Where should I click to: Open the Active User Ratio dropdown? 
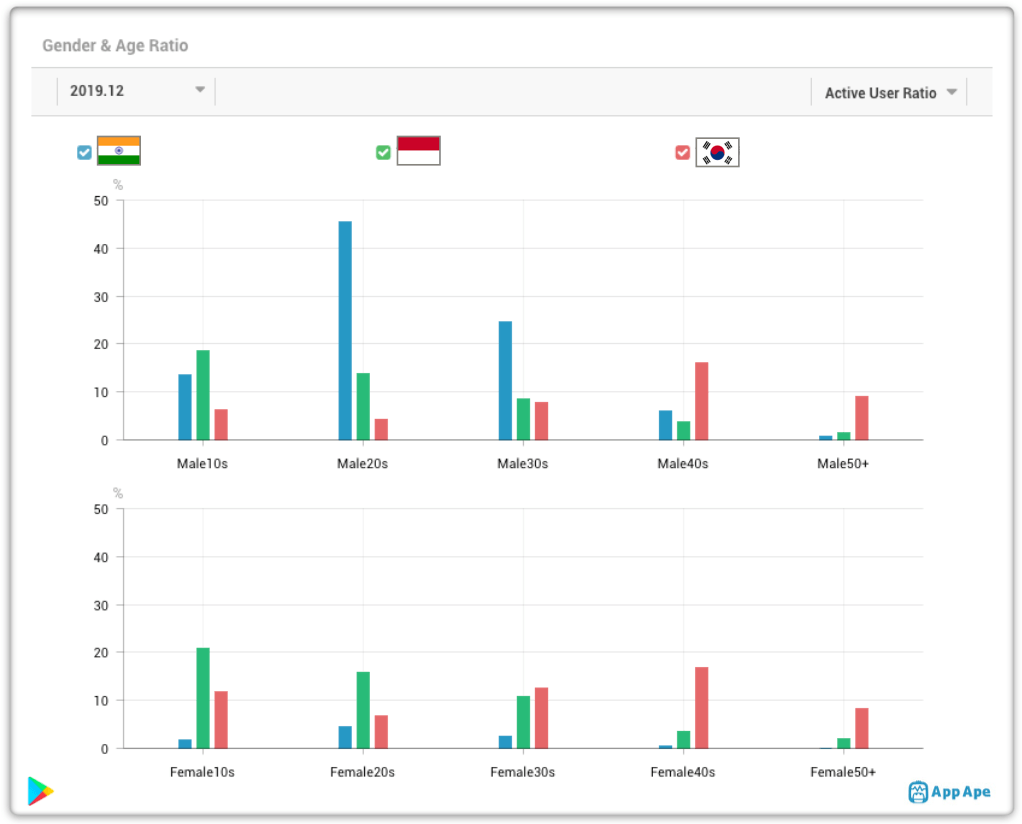[889, 93]
